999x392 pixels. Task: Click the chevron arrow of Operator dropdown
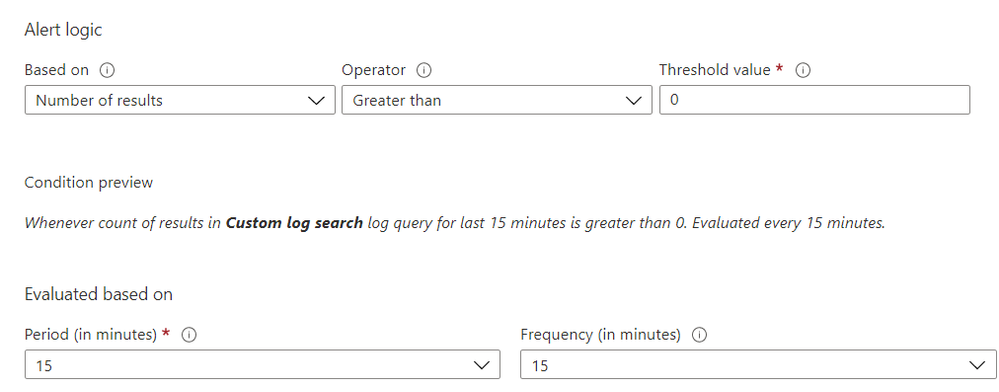(x=633, y=101)
